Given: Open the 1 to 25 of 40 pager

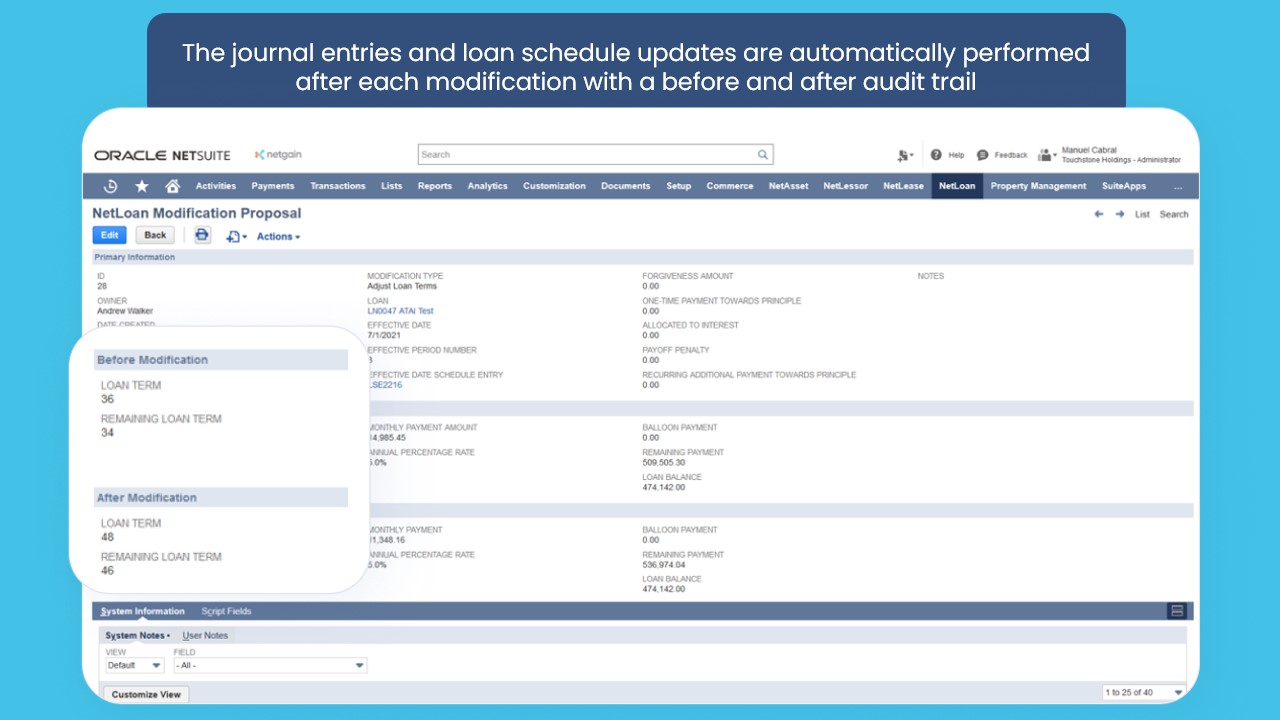Looking at the screenshot, I should 1144,692.
